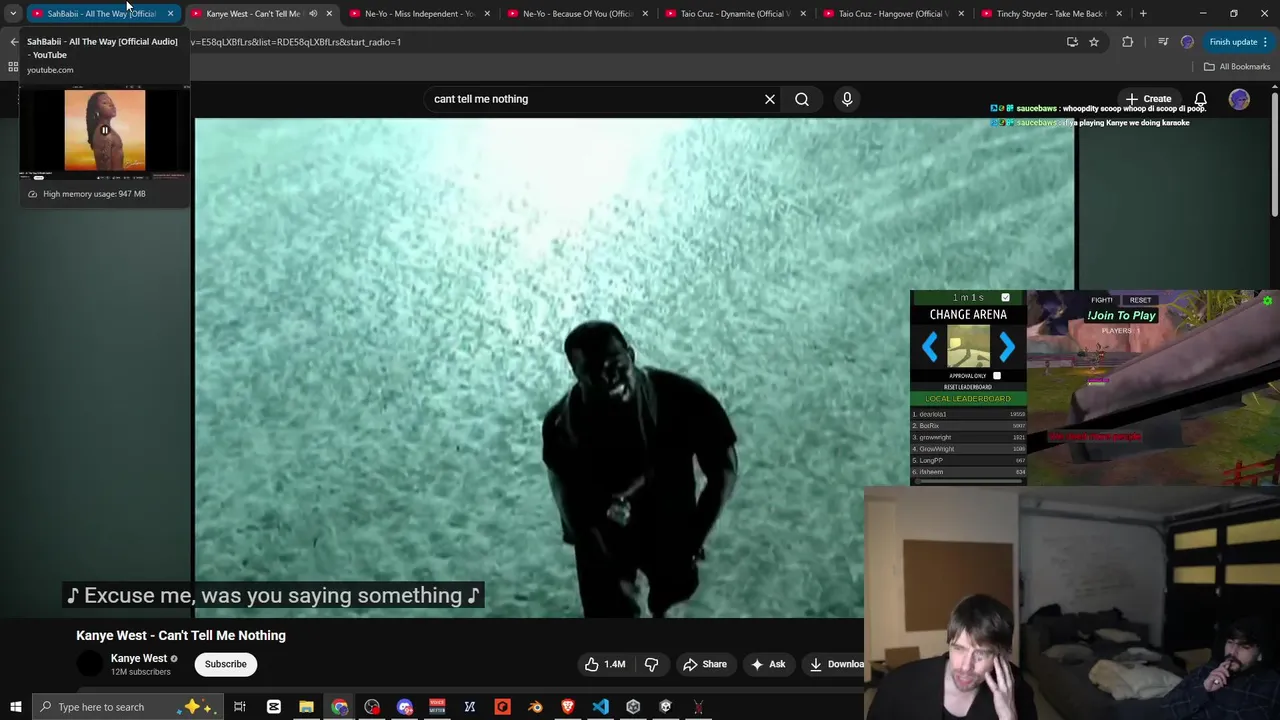Open the Chrome profile avatar
This screenshot has height=720, width=1280.
[1187, 42]
